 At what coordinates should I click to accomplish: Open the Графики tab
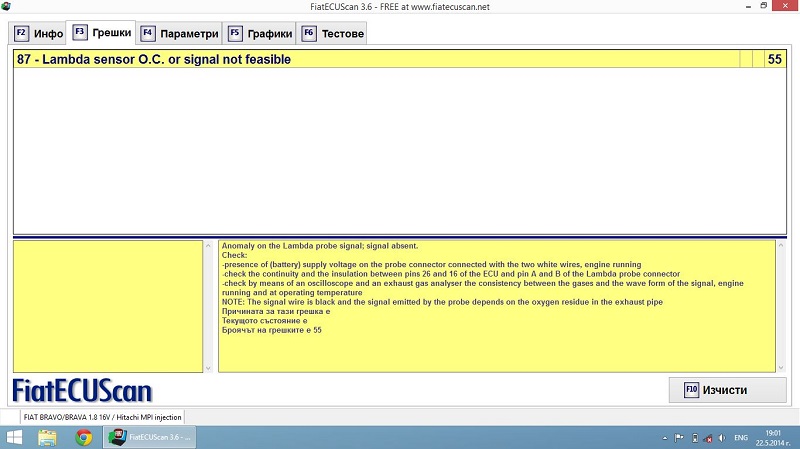tap(260, 34)
